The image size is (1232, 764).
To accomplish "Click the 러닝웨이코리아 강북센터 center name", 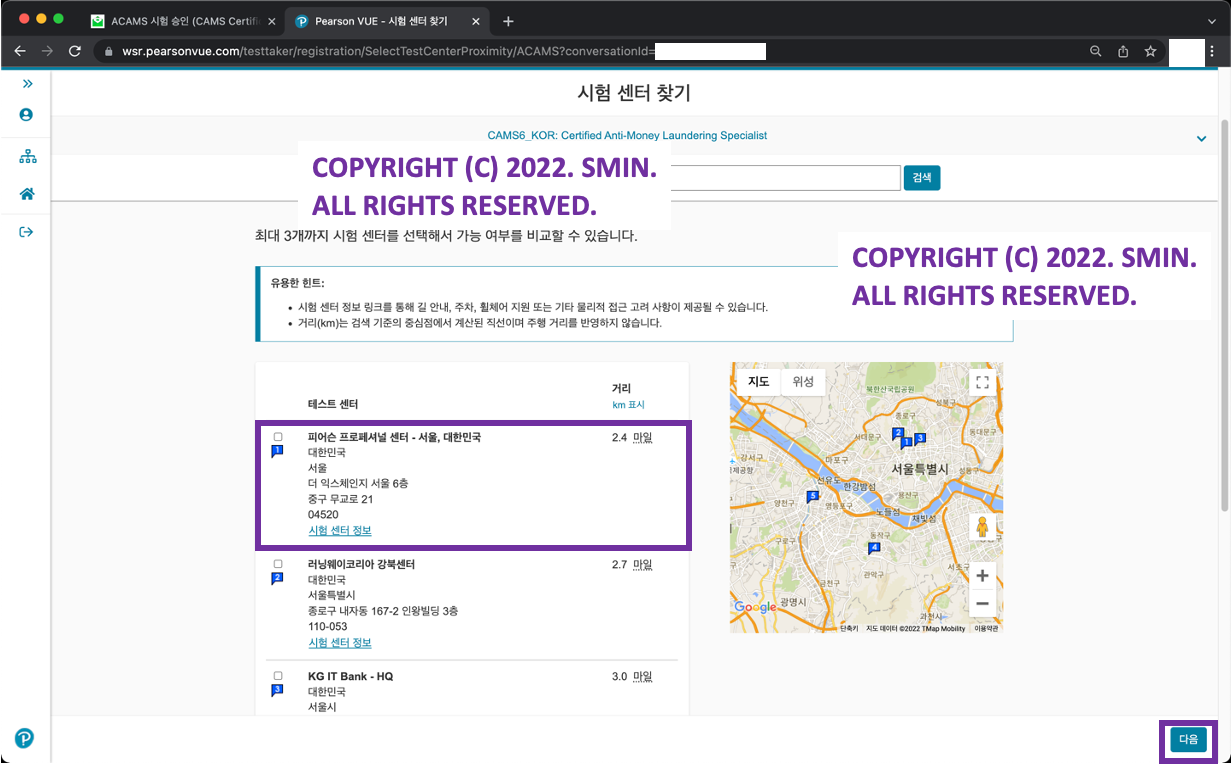I will tap(361, 564).
